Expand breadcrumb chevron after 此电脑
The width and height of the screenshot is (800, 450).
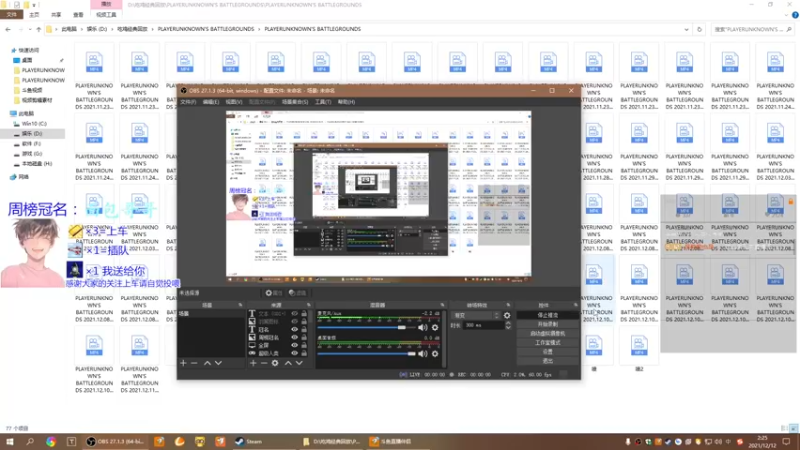click(82, 29)
